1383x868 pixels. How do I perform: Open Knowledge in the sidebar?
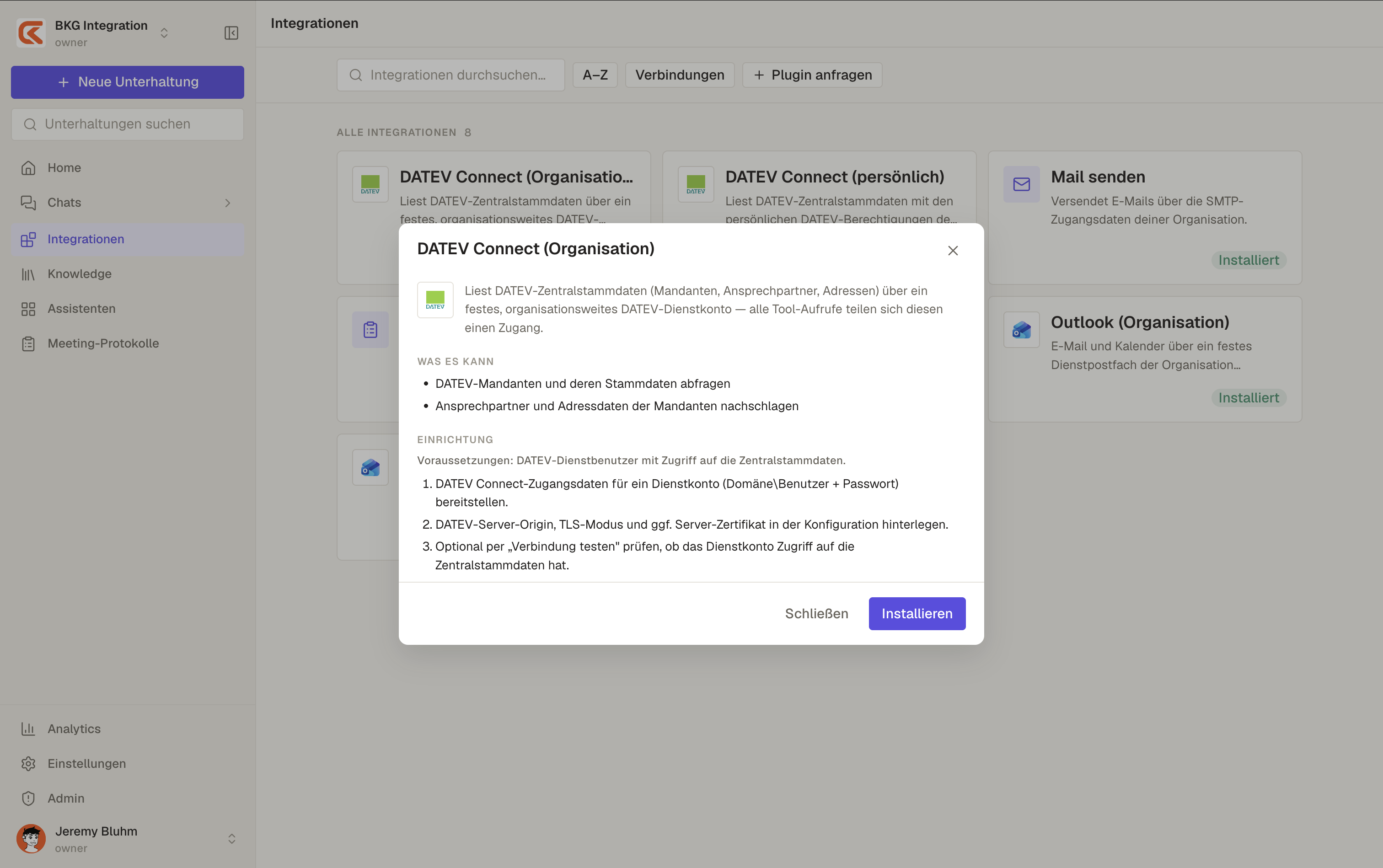pyautogui.click(x=128, y=274)
